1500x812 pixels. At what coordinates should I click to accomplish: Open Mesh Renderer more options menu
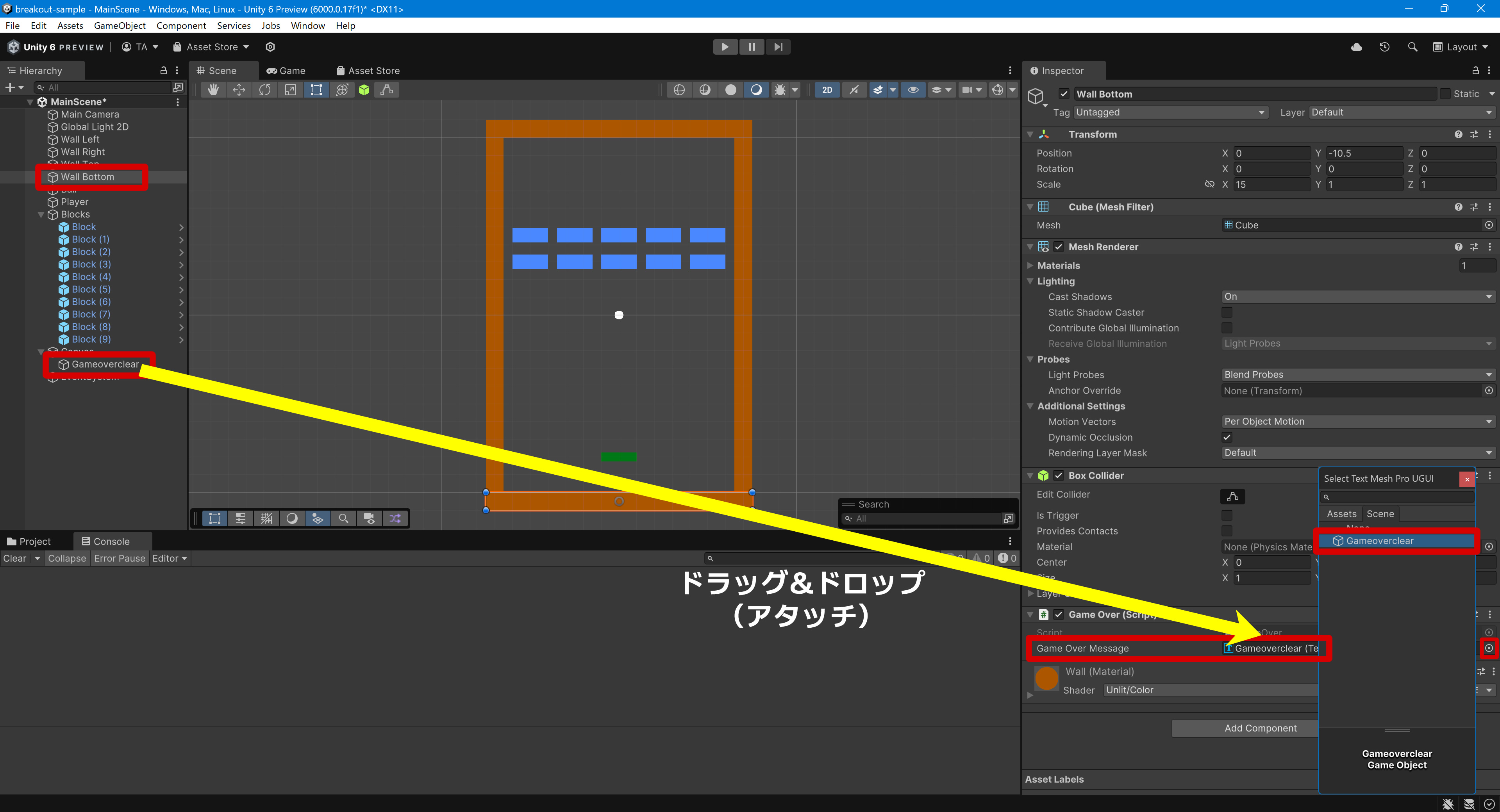[1489, 247]
